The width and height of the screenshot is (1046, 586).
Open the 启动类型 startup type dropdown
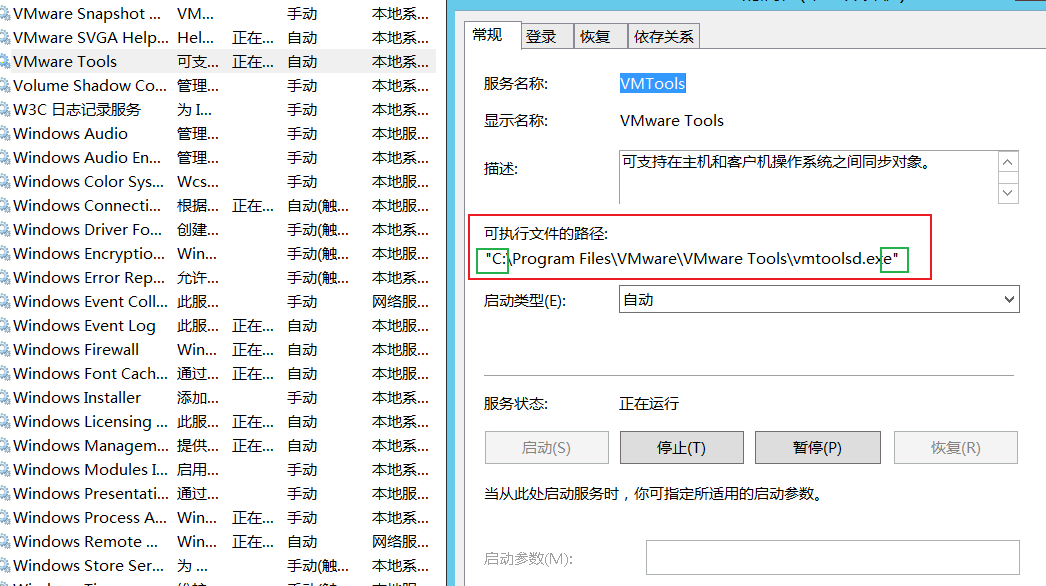point(818,299)
